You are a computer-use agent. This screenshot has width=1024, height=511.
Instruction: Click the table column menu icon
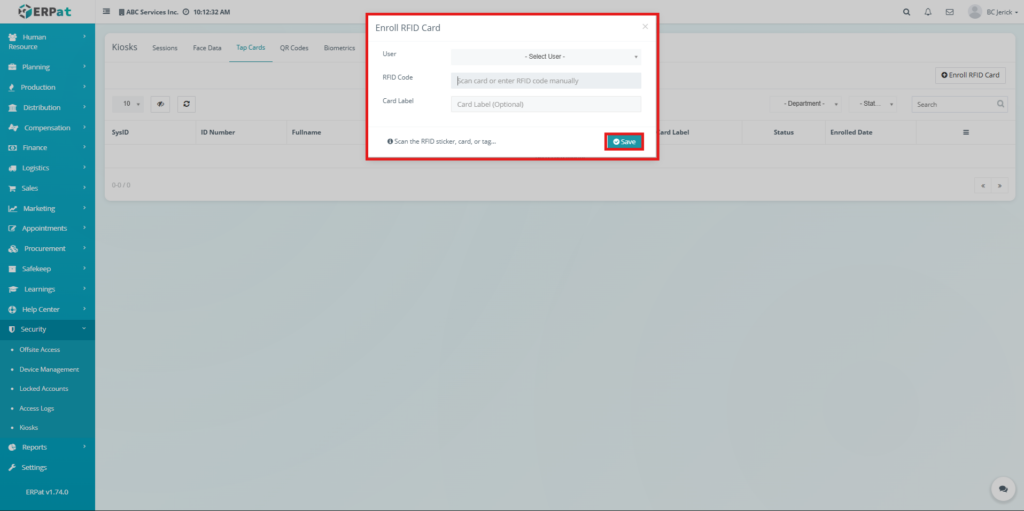point(965,132)
